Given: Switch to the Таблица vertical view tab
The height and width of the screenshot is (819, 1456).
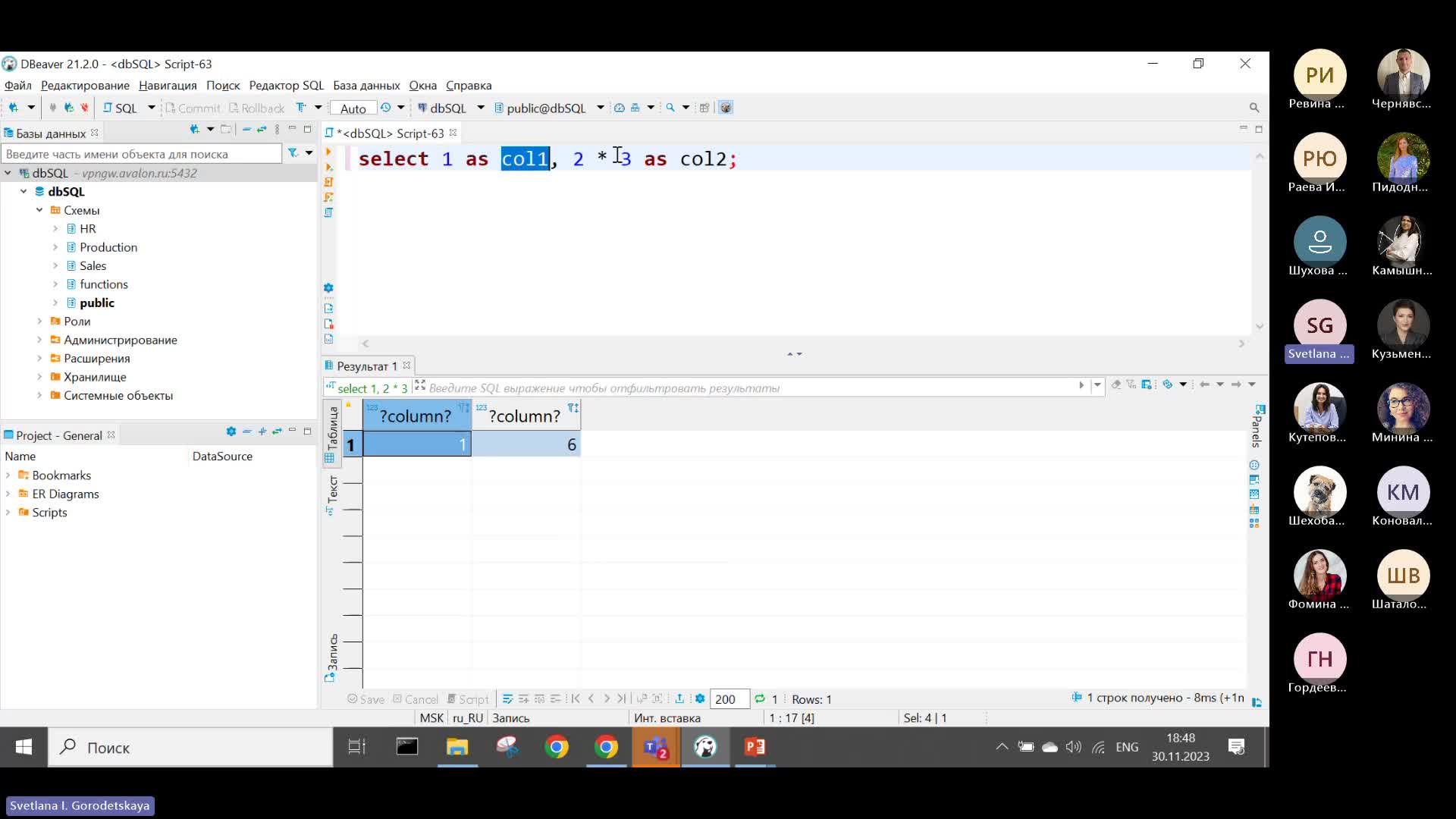Looking at the screenshot, I should (331, 434).
